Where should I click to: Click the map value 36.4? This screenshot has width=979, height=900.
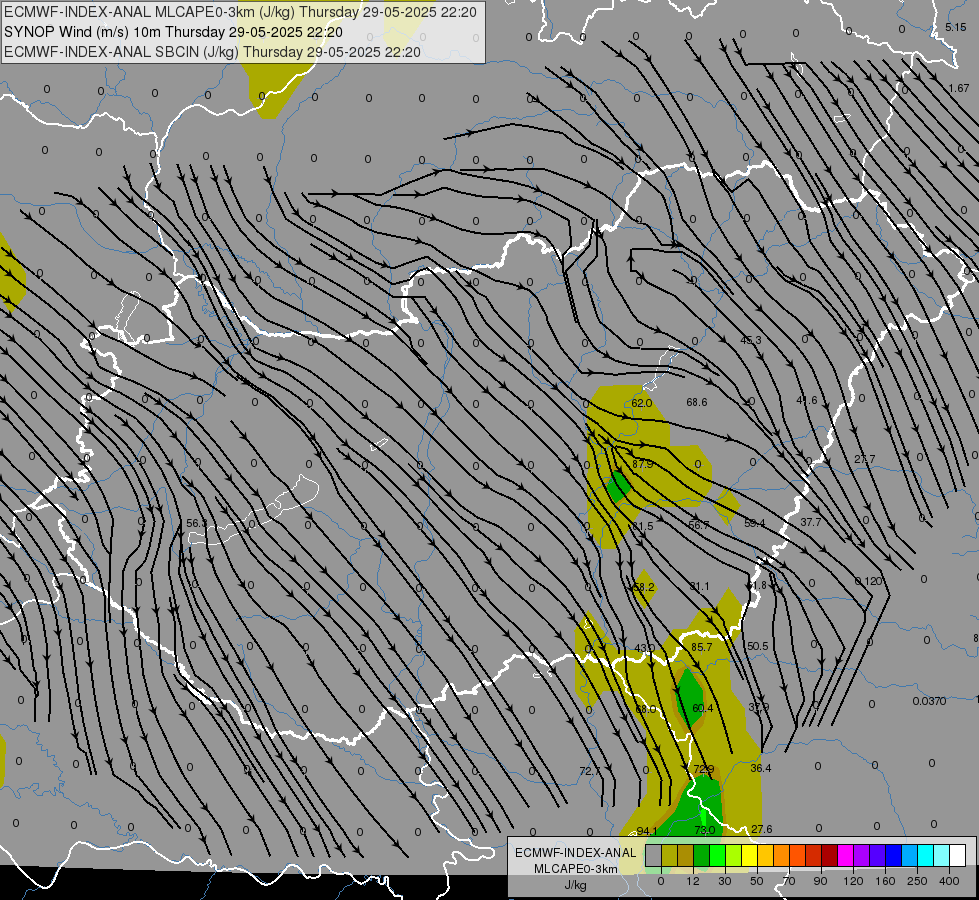click(x=761, y=768)
